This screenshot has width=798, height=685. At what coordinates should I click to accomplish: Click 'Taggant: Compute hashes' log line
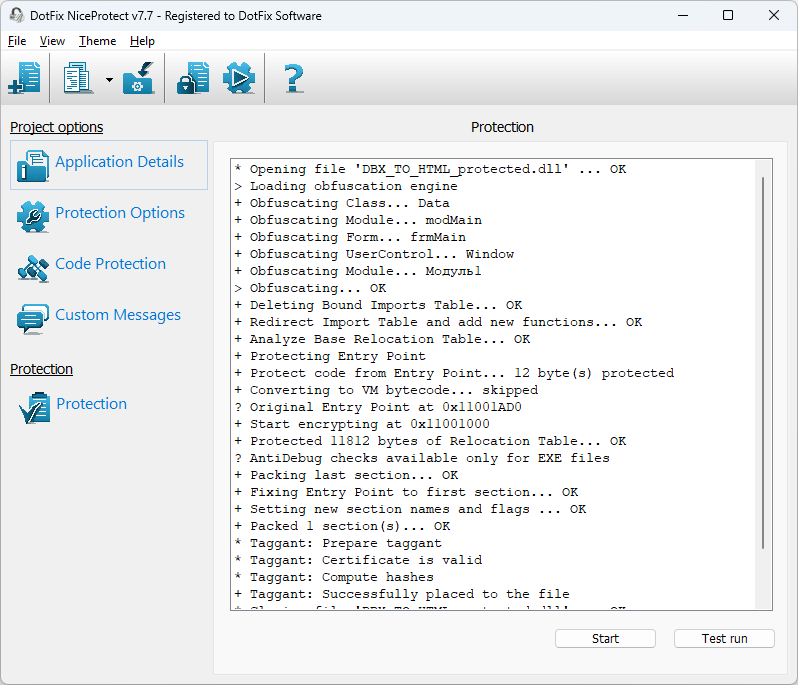(x=334, y=577)
